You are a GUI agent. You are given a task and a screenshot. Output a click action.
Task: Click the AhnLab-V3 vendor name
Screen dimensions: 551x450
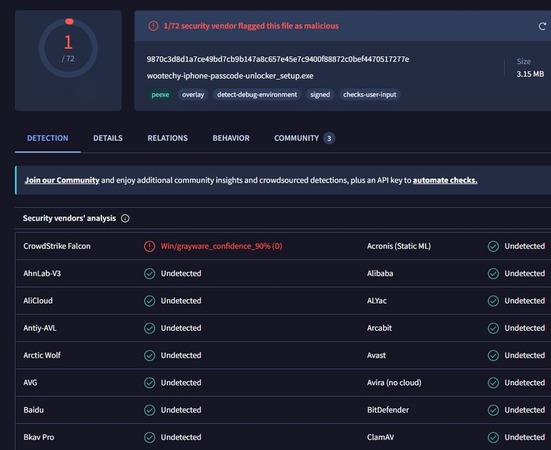pyautogui.click(x=42, y=274)
